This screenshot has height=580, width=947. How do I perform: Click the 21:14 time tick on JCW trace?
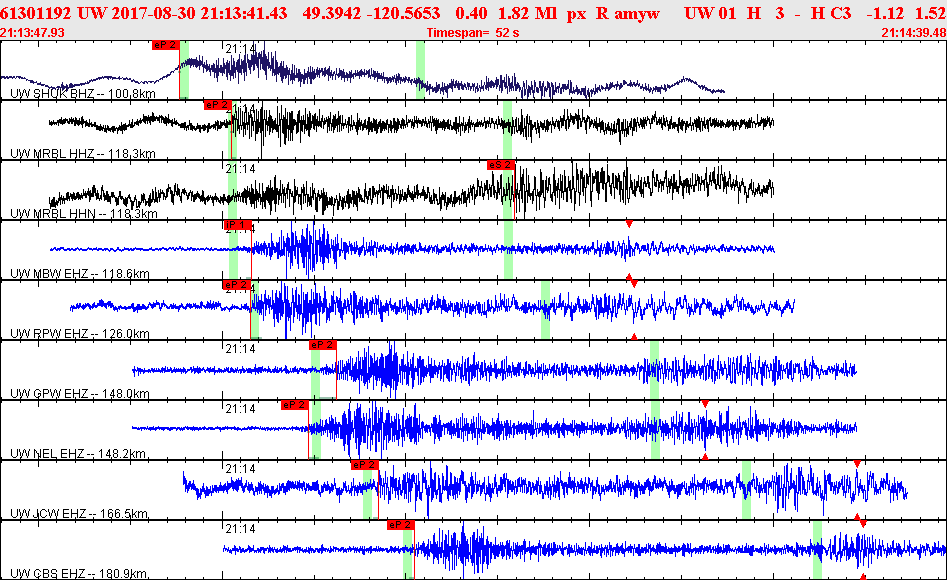(240, 468)
